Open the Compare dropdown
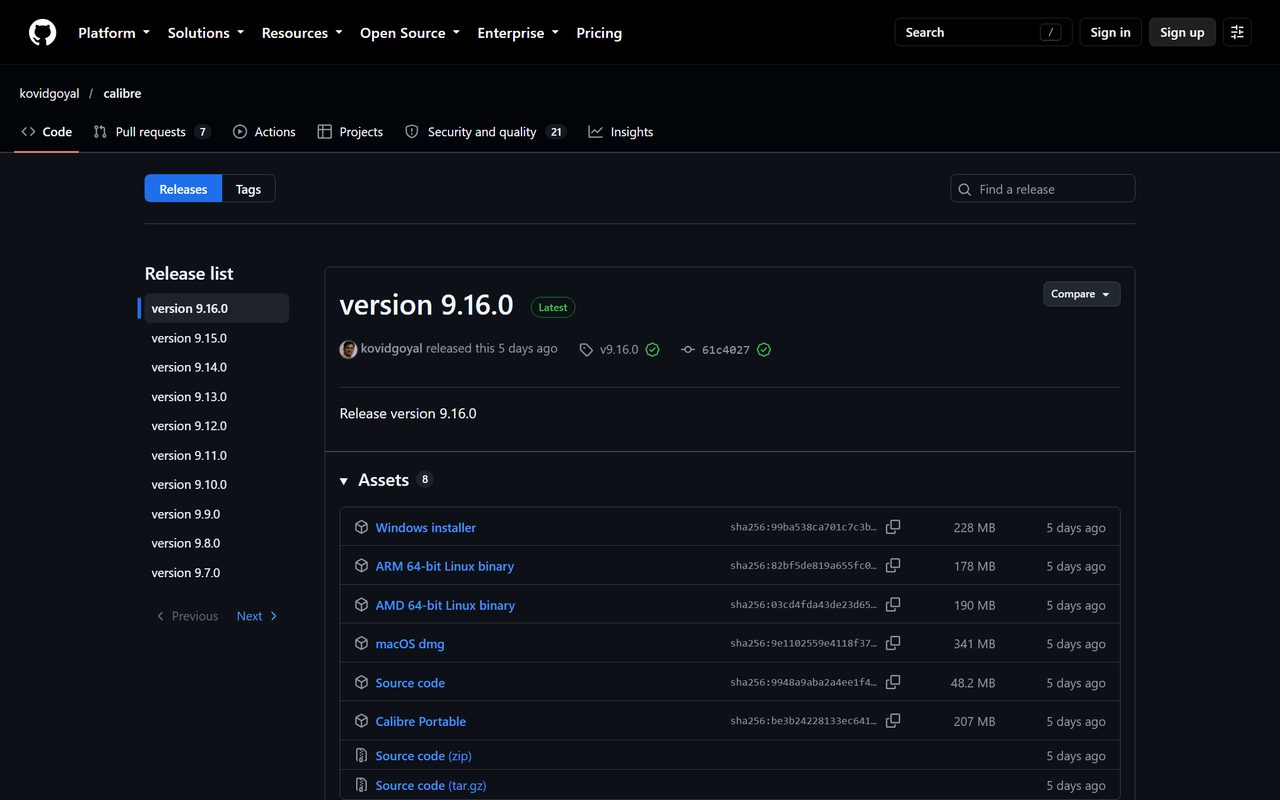Image resolution: width=1280 pixels, height=800 pixels. click(1081, 294)
